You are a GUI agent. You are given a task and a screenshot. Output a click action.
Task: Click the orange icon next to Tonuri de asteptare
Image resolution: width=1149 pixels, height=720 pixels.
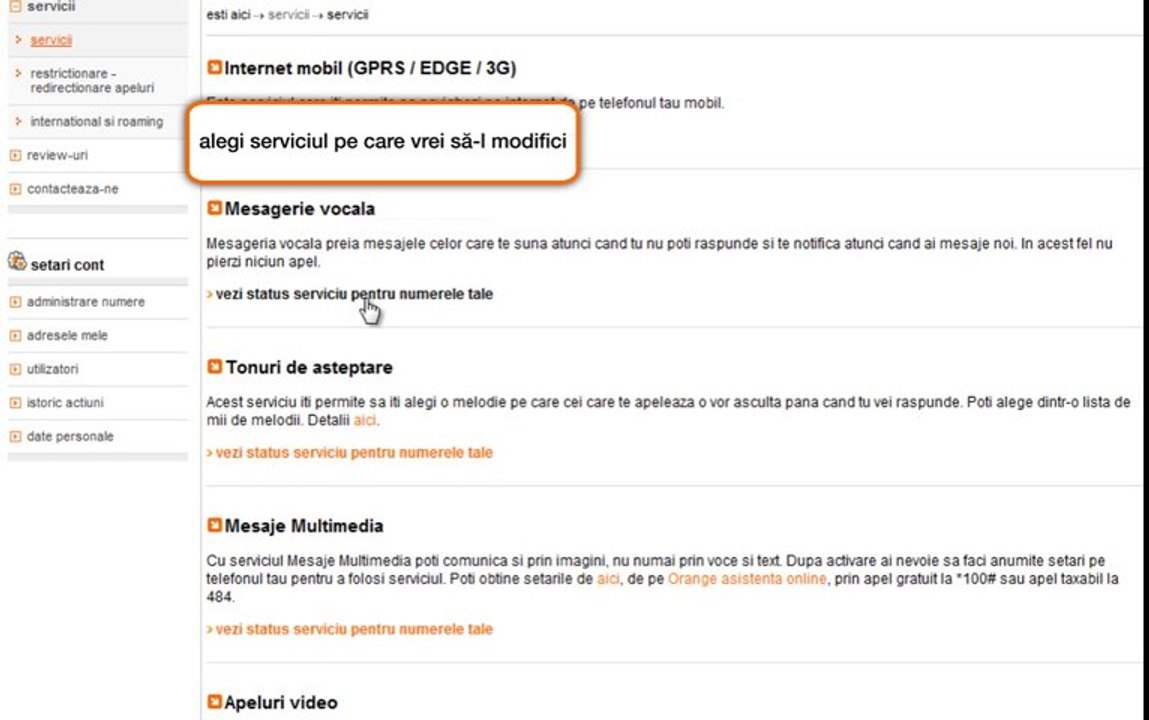[x=214, y=367]
